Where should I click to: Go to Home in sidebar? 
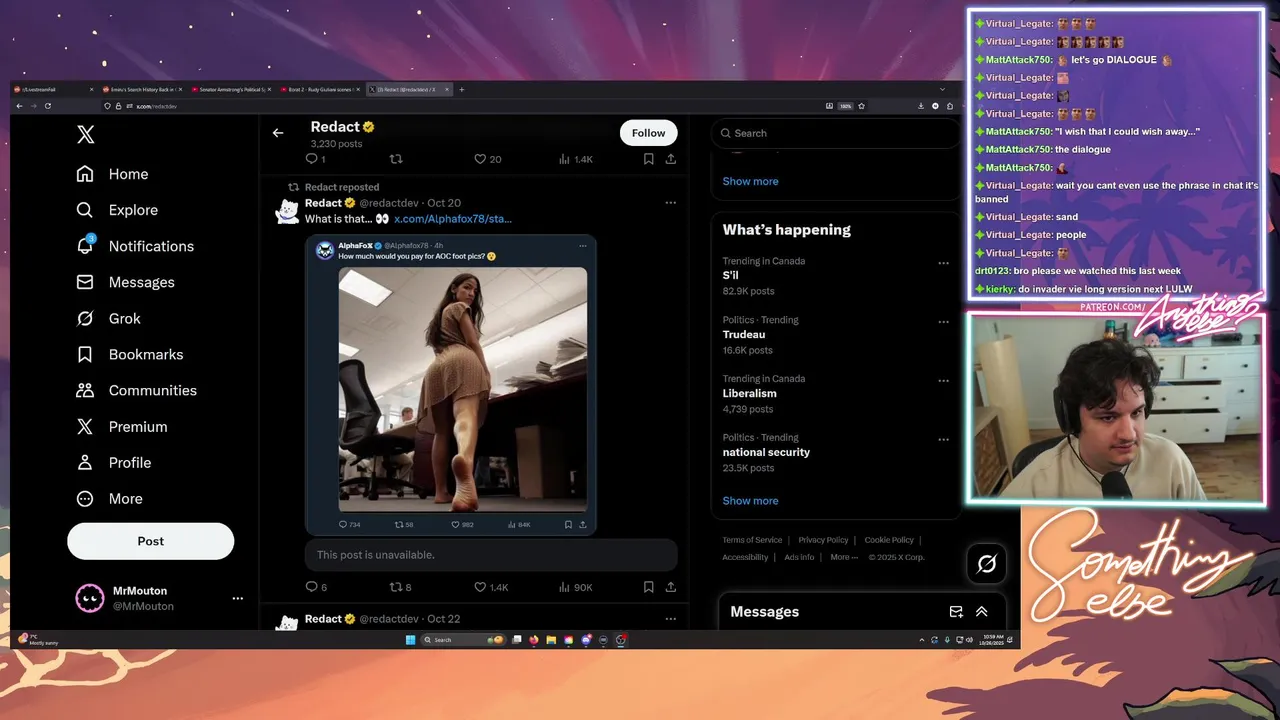(x=113, y=174)
